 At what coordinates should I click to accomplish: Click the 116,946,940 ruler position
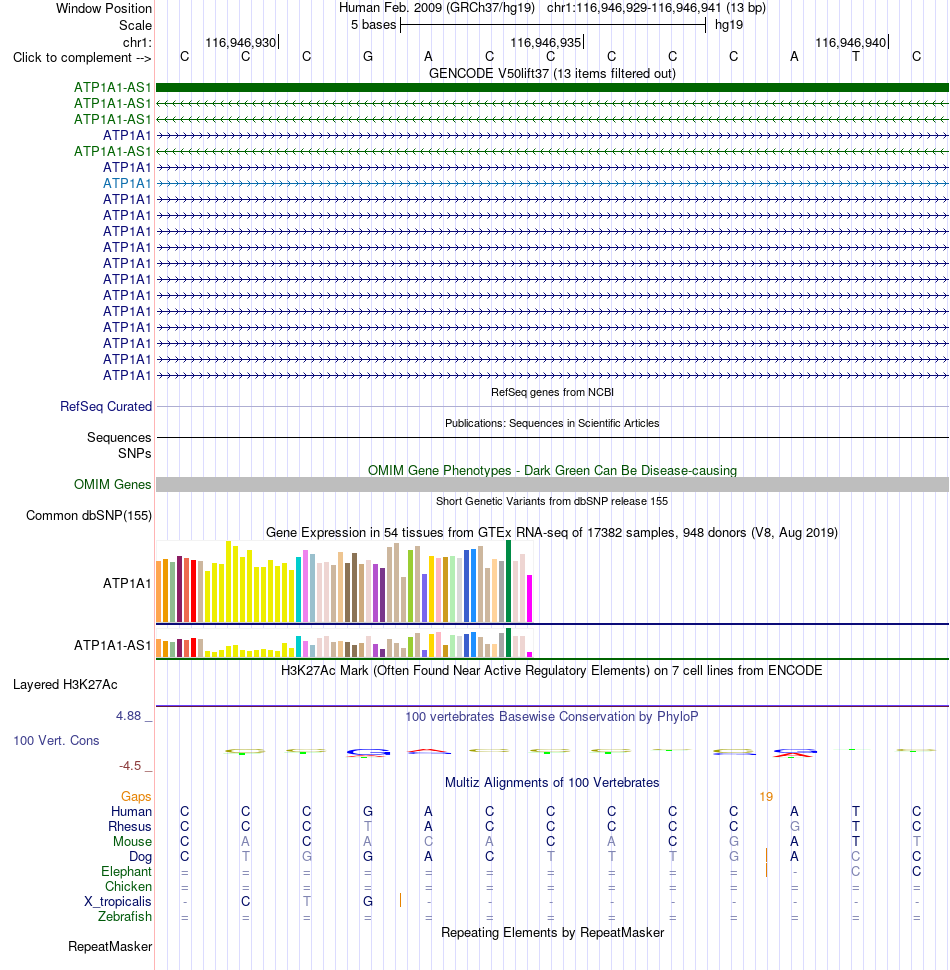850,43
